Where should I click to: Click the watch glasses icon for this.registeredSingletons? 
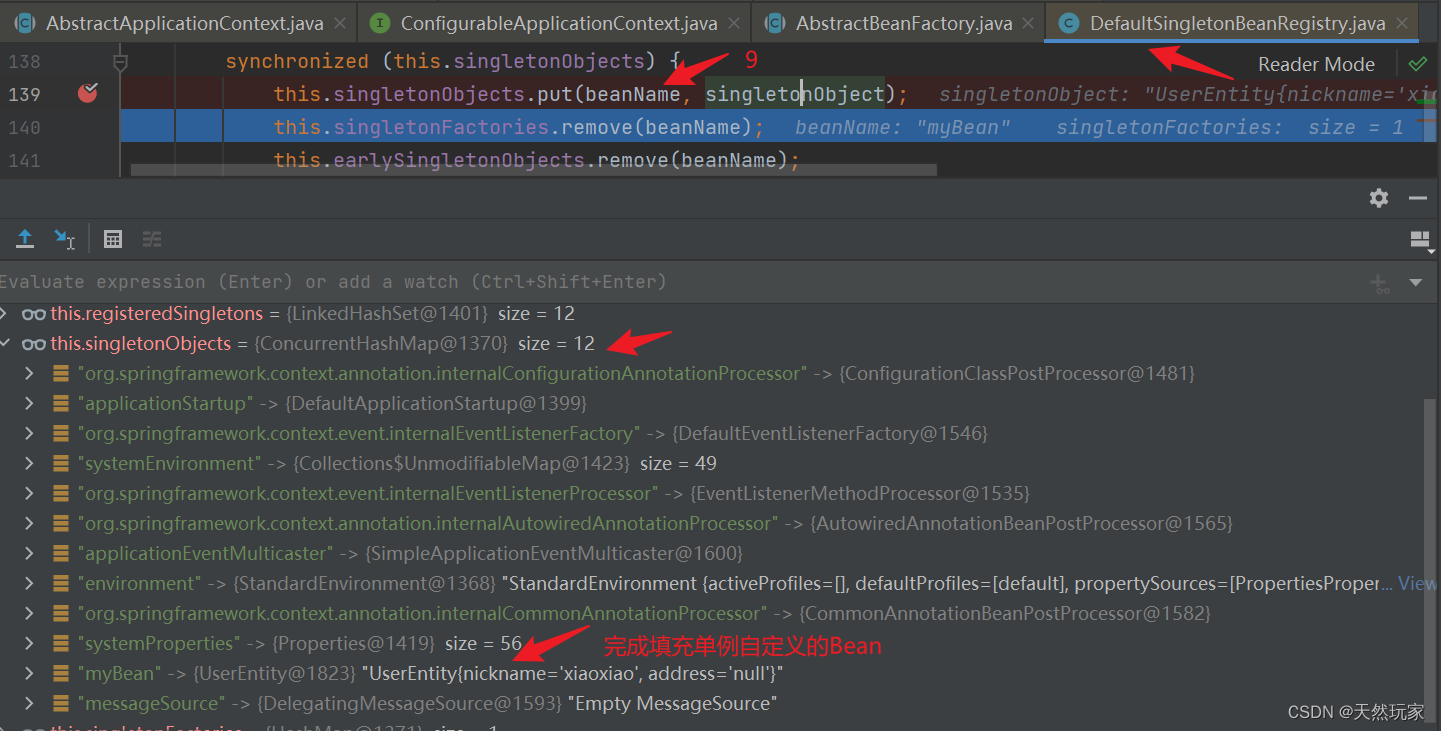coord(34,314)
